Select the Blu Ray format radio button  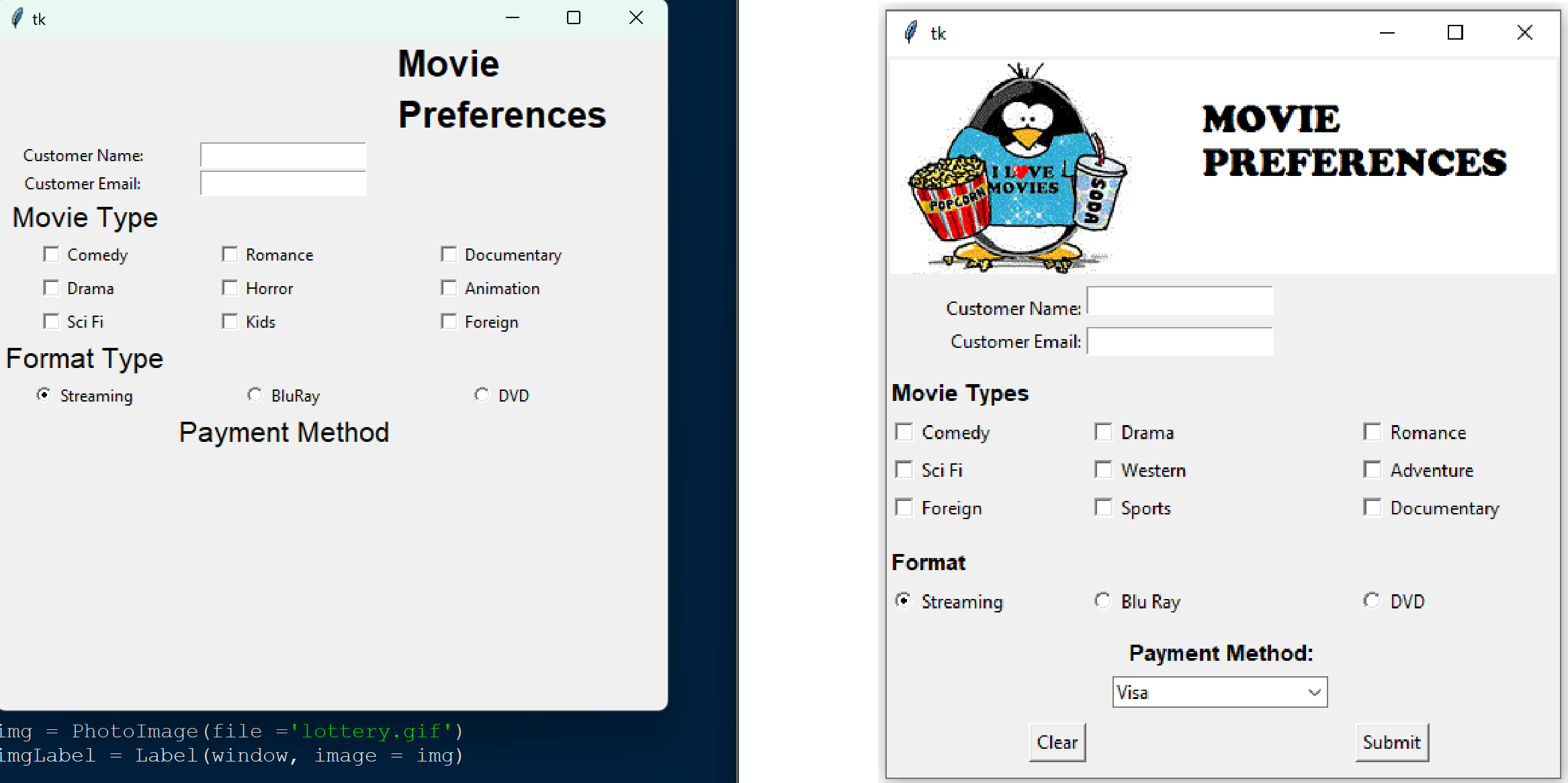point(1102,600)
